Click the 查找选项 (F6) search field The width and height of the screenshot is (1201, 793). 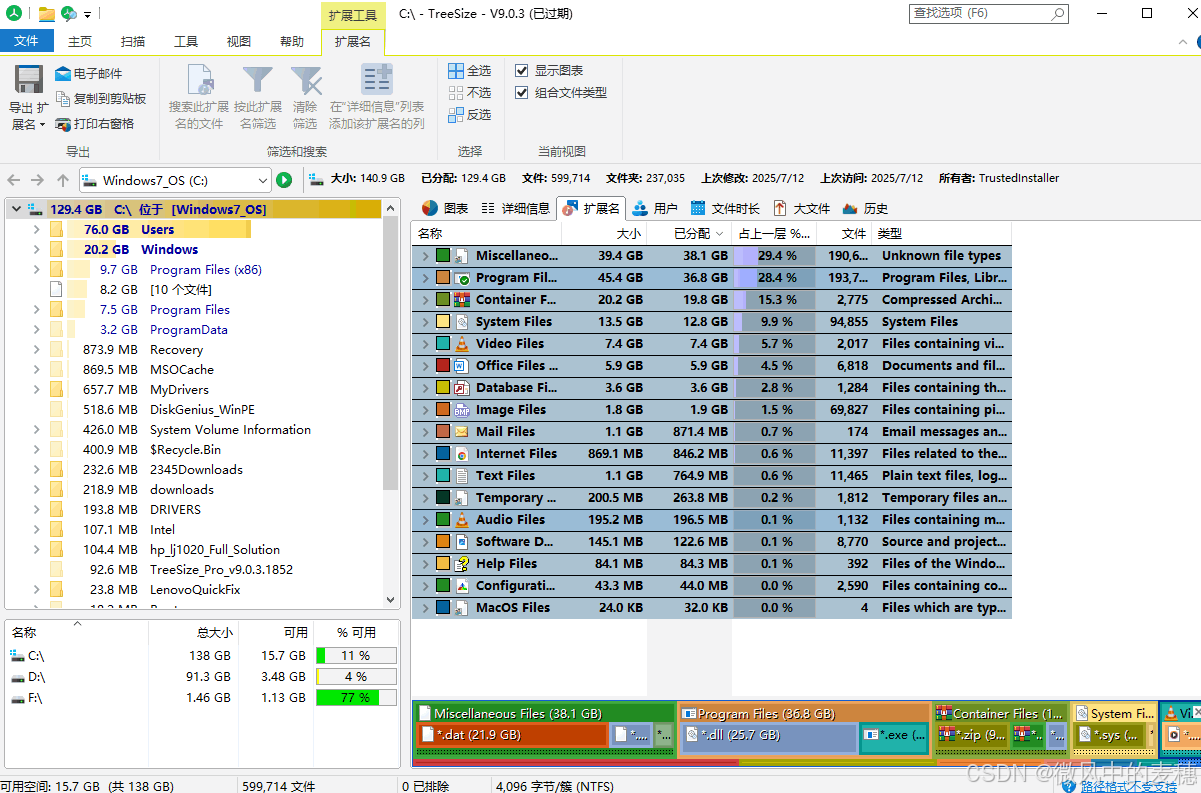[988, 13]
